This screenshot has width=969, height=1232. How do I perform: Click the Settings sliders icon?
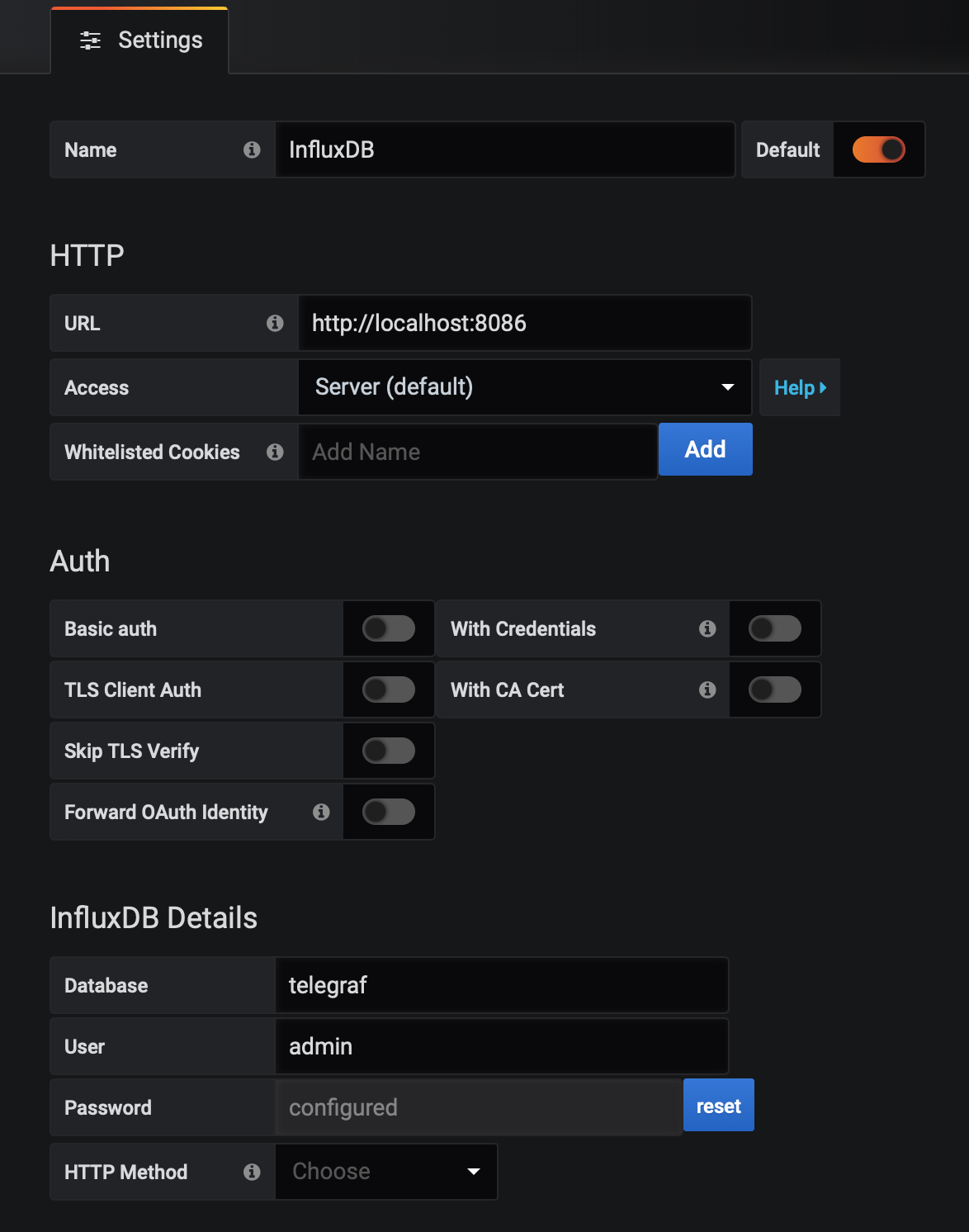click(90, 40)
